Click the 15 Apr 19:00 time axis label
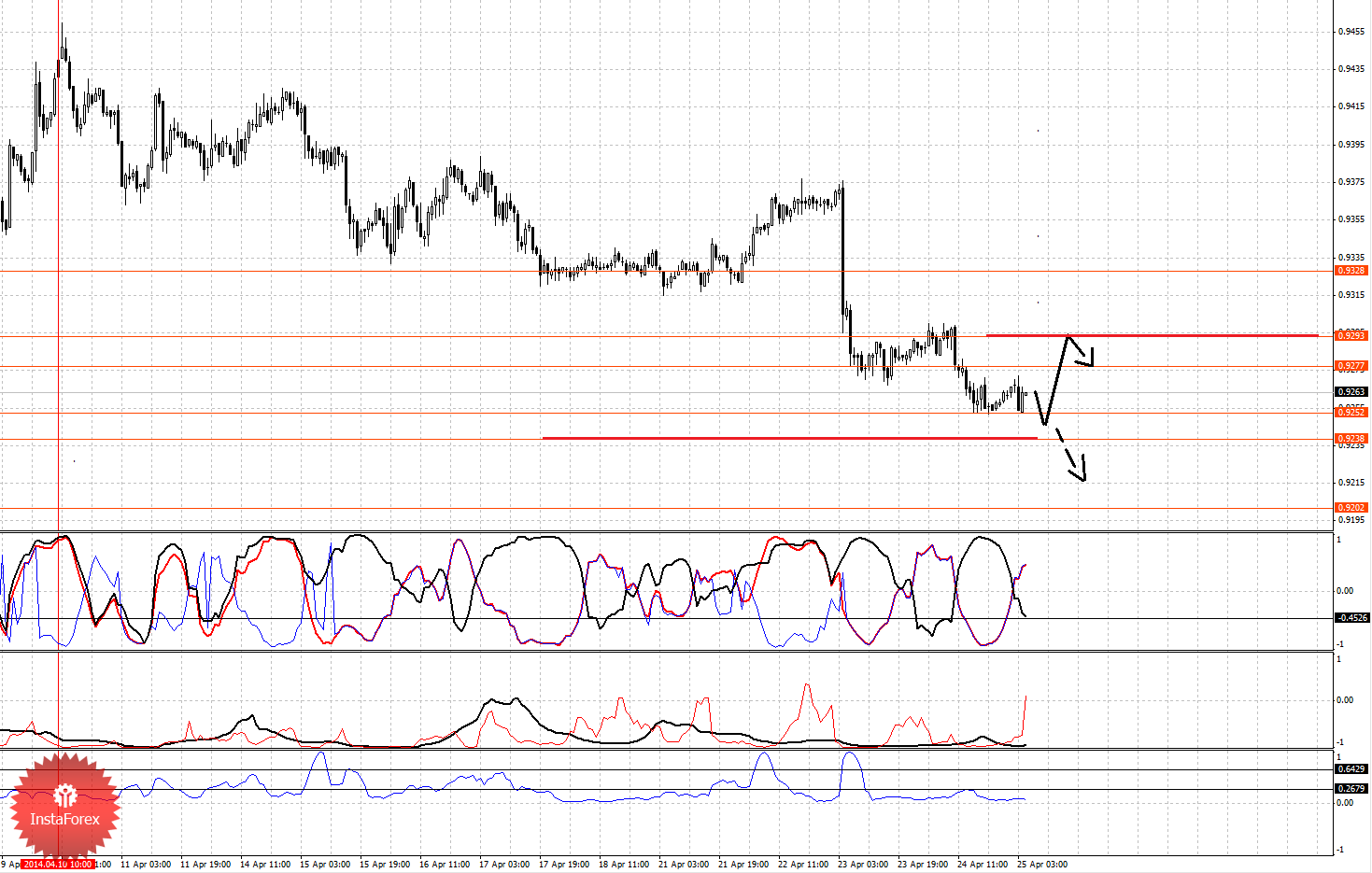The width and height of the screenshot is (1372, 873). click(385, 865)
